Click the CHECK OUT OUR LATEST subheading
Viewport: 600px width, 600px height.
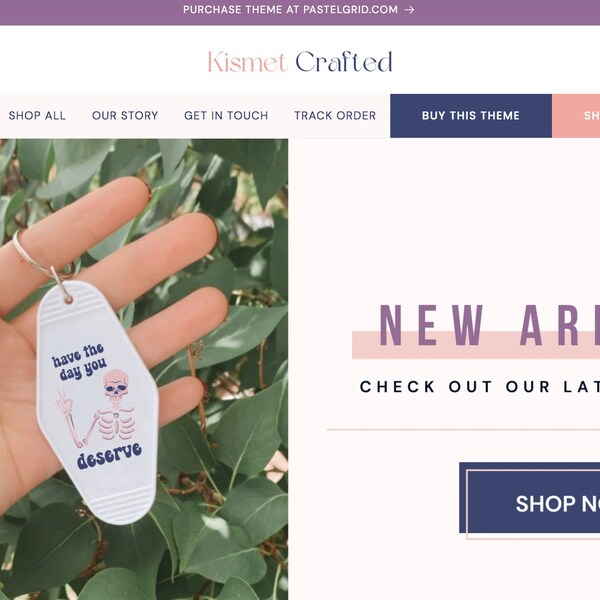click(479, 387)
